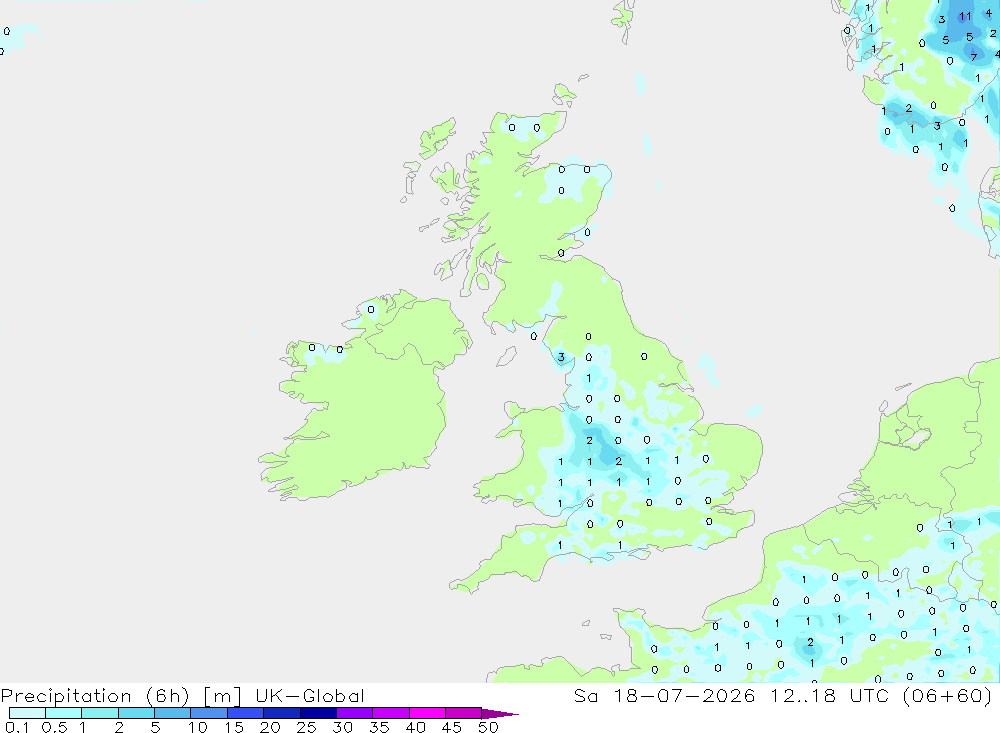The height and width of the screenshot is (733, 1000).
Task: Click the 0.1–0.5 lightest cyan legend swatch
Action: pyautogui.click(x=27, y=713)
